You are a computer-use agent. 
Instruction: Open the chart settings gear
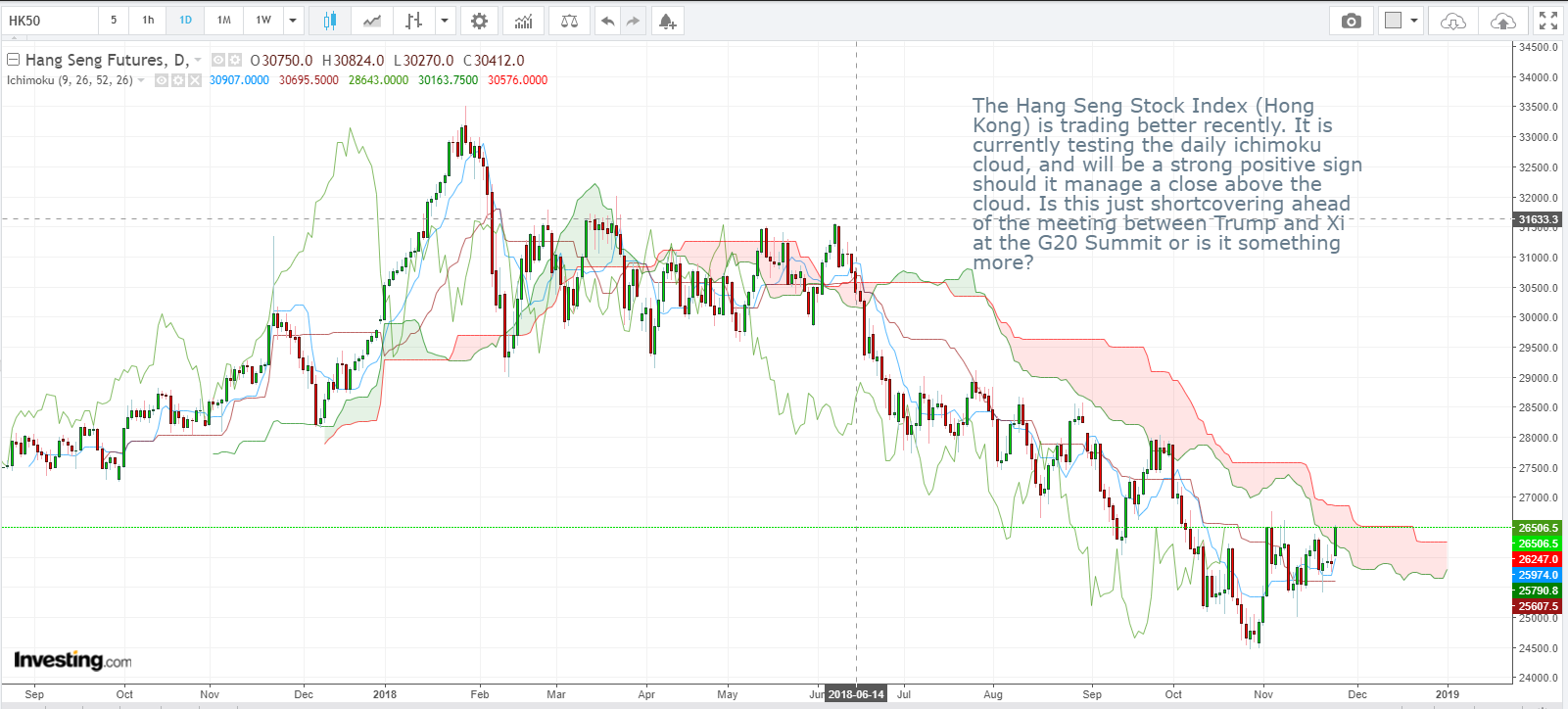pyautogui.click(x=479, y=21)
